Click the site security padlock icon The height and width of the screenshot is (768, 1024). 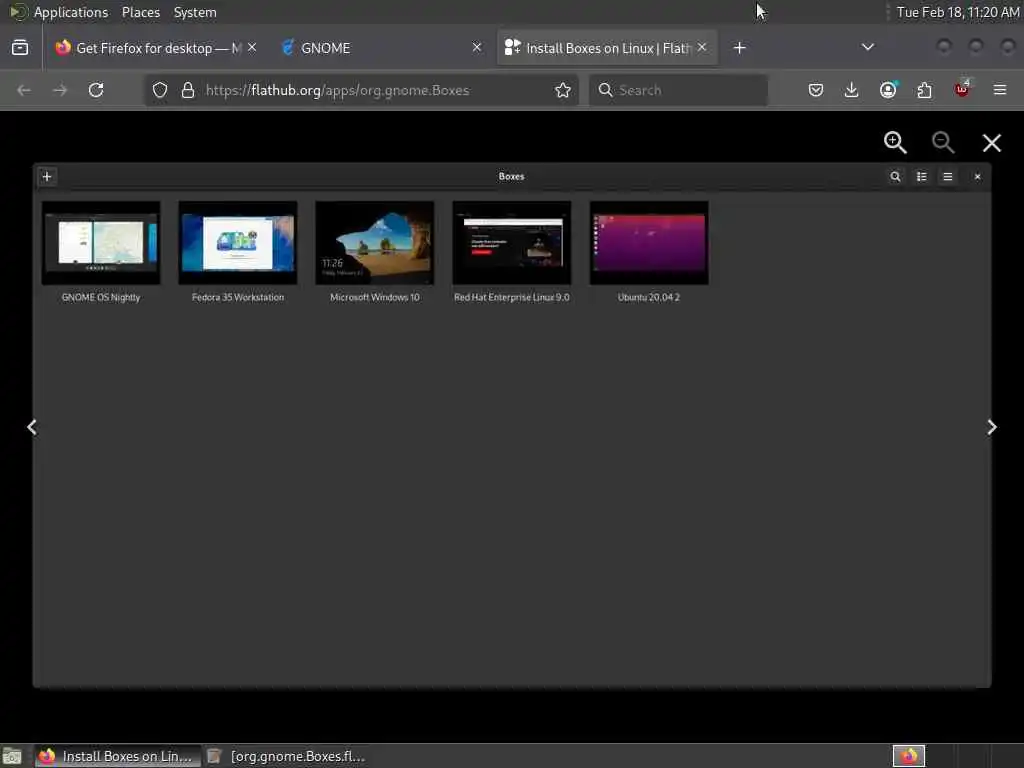point(188,90)
